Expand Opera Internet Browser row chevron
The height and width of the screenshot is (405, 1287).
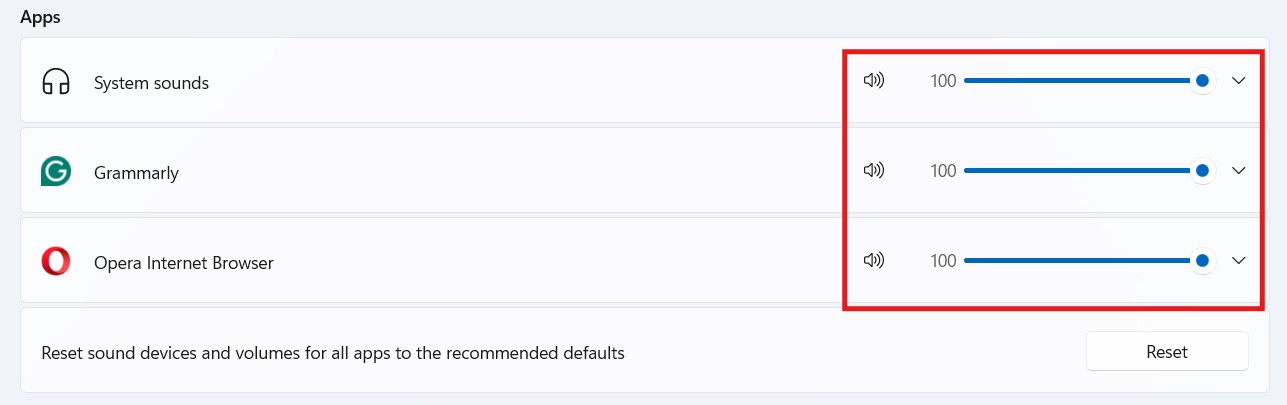pos(1238,261)
